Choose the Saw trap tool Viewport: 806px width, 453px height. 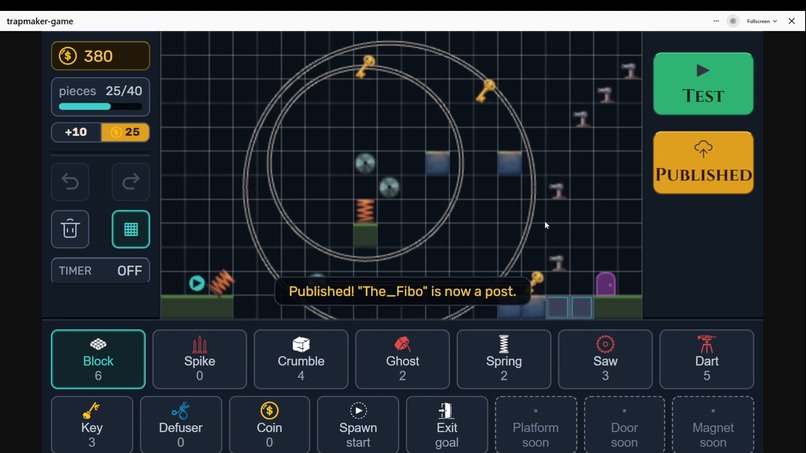[605, 359]
